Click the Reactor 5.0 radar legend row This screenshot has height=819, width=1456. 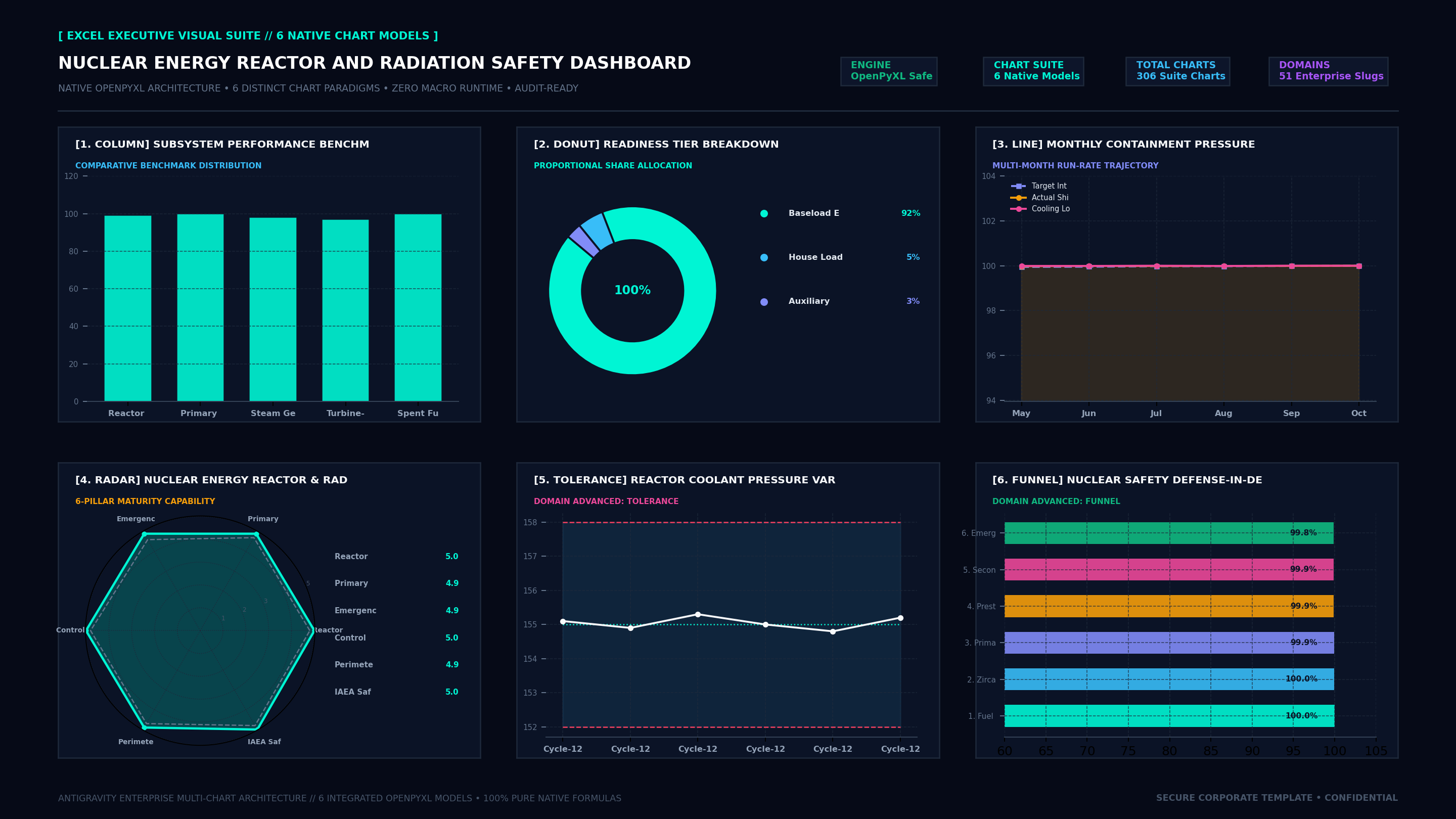(x=396, y=557)
